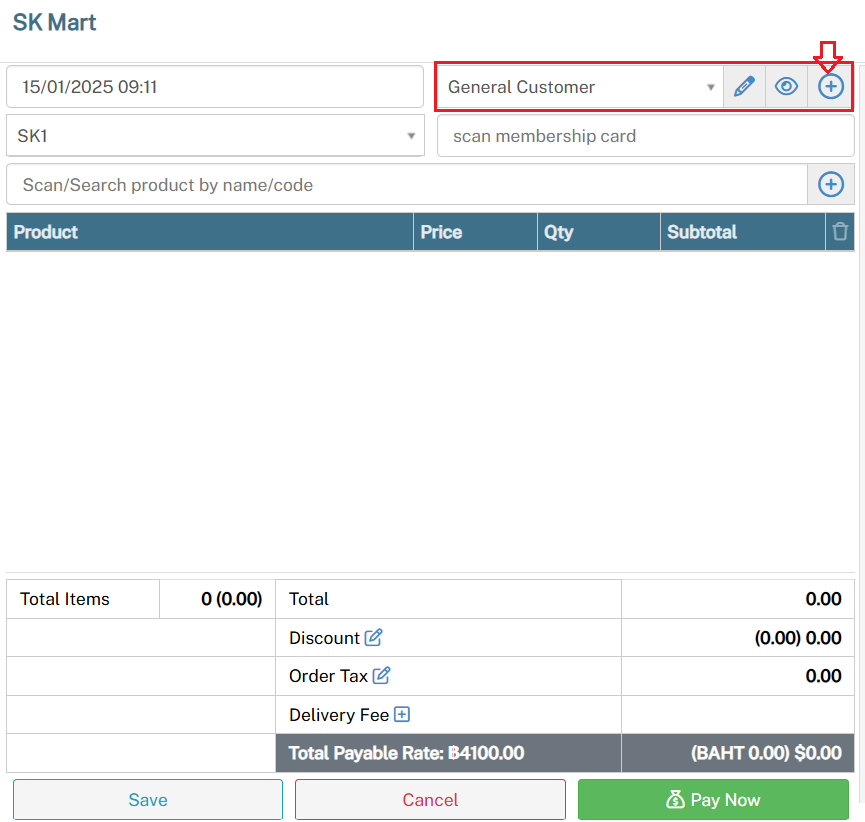The height and width of the screenshot is (822, 865).
Task: Click the Subtotal column header
Action: (x=702, y=232)
